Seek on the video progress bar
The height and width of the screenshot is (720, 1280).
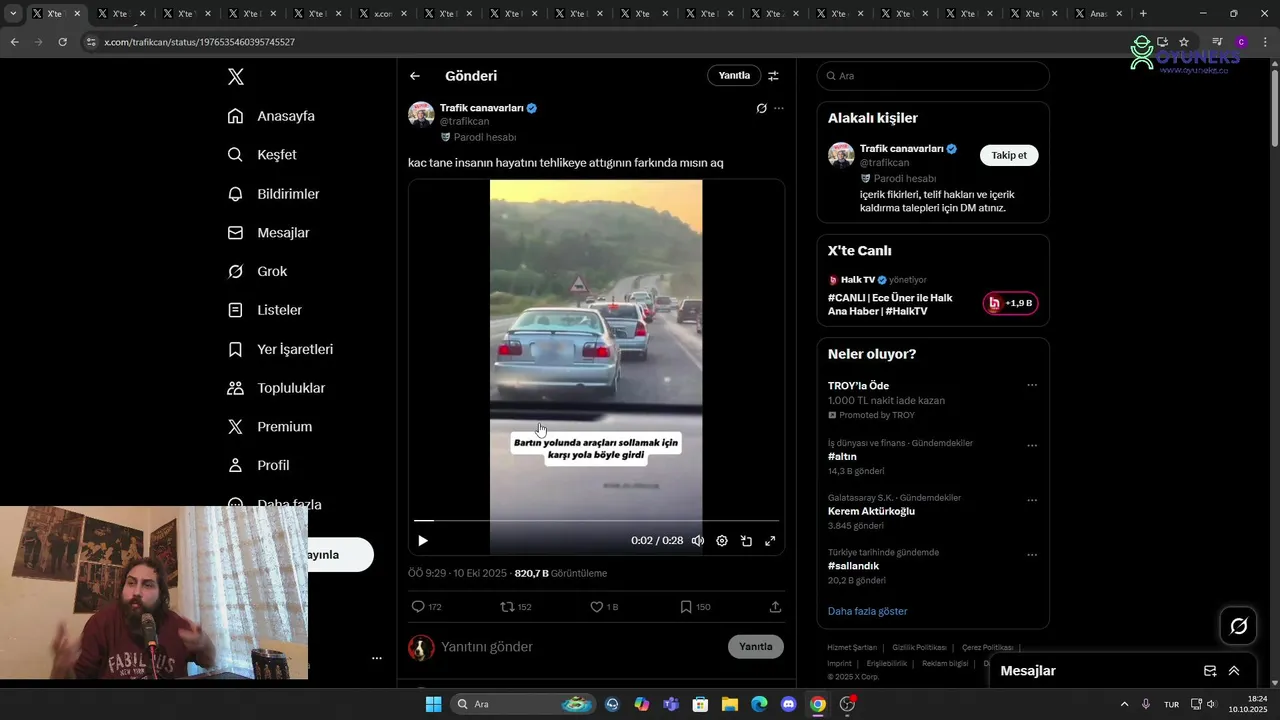596,521
